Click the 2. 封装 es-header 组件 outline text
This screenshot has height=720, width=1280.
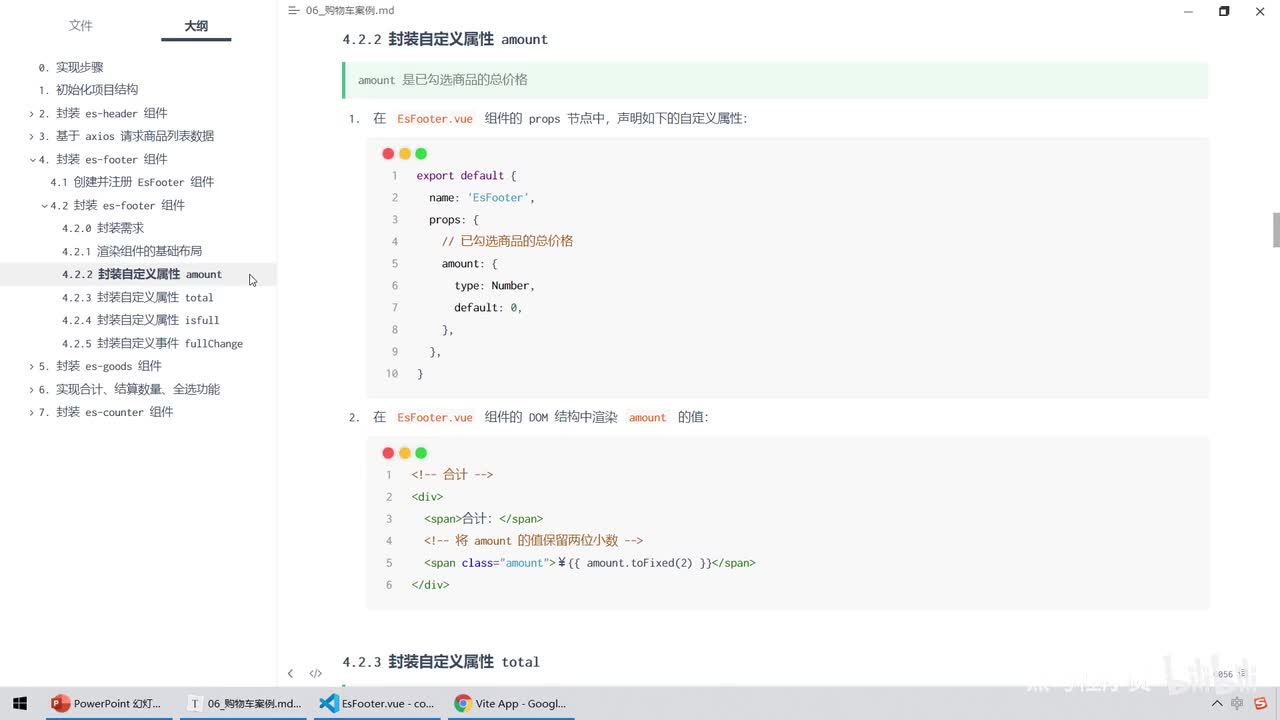click(x=103, y=113)
